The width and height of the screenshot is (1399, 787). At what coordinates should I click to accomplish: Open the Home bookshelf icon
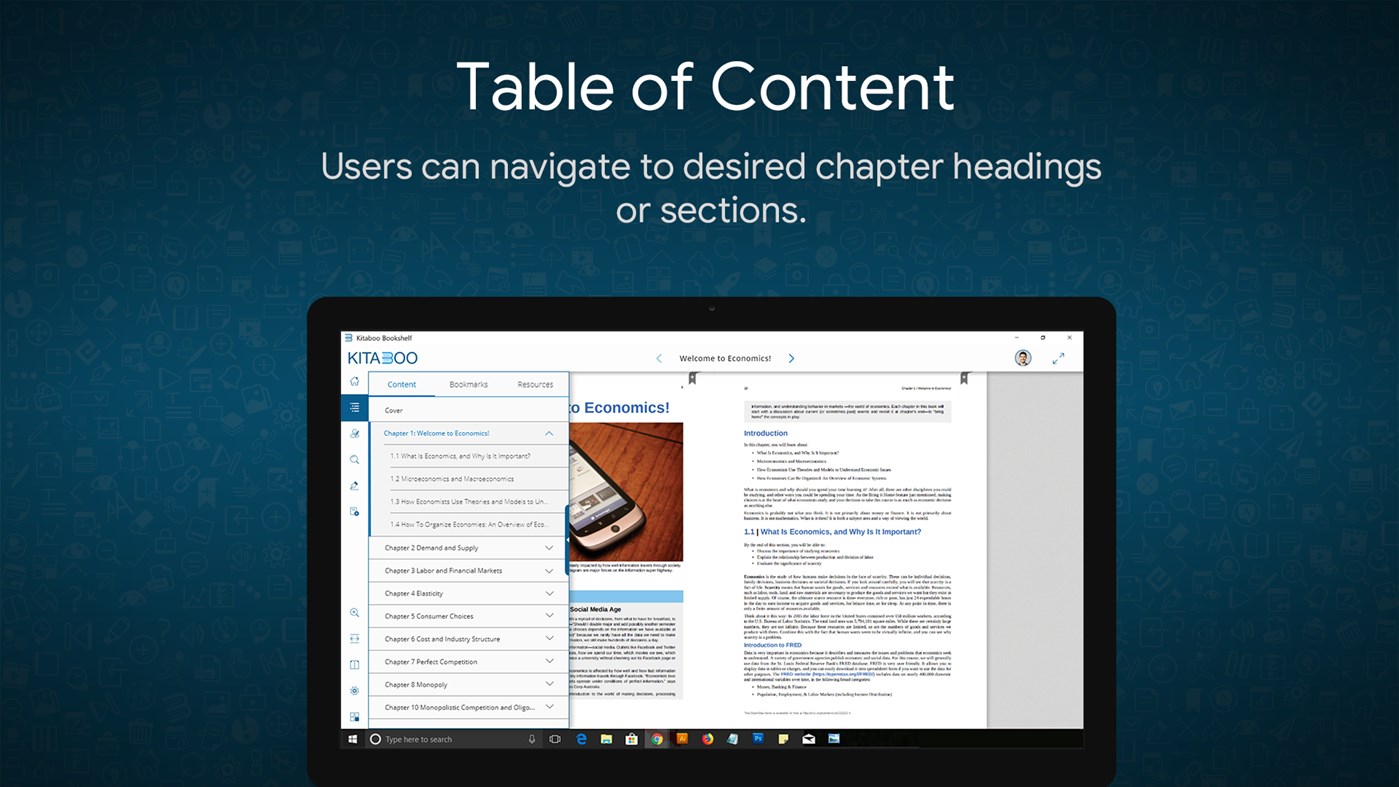pos(354,381)
